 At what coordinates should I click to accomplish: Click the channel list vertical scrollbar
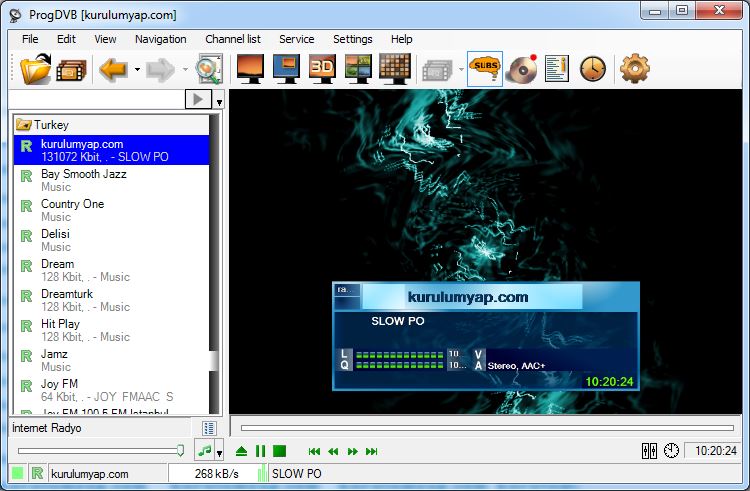214,263
